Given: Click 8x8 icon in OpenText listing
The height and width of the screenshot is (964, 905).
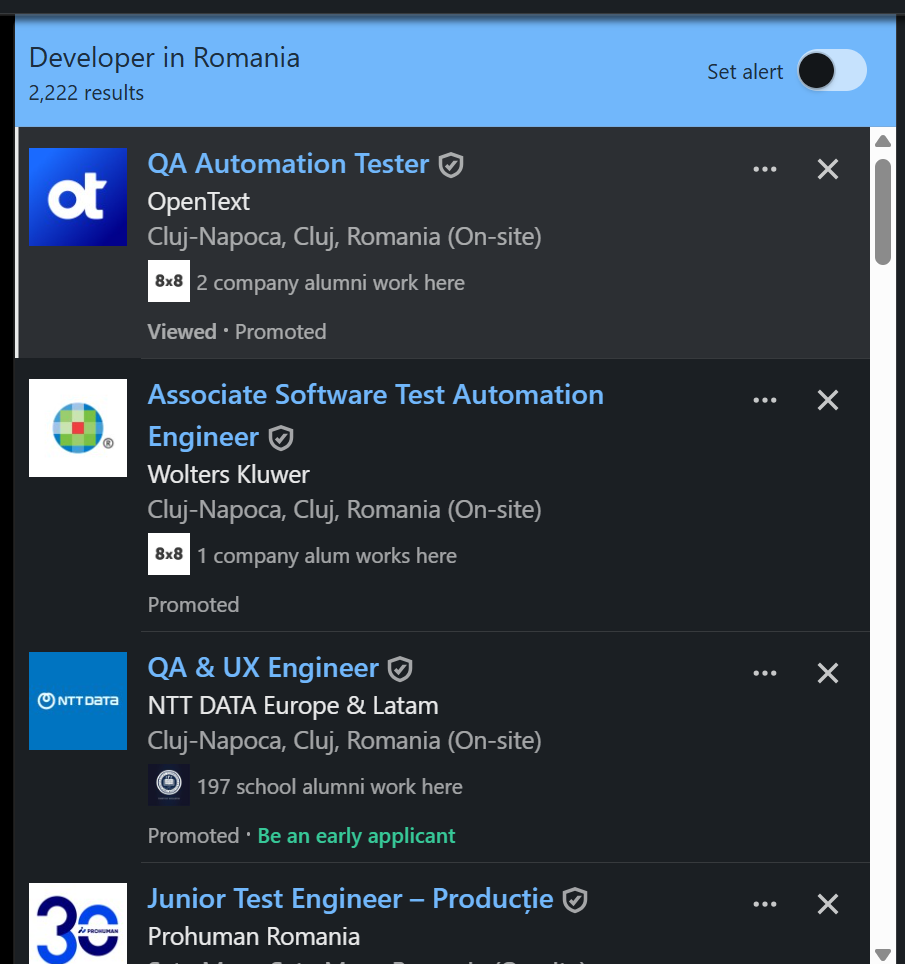Looking at the screenshot, I should coord(169,281).
